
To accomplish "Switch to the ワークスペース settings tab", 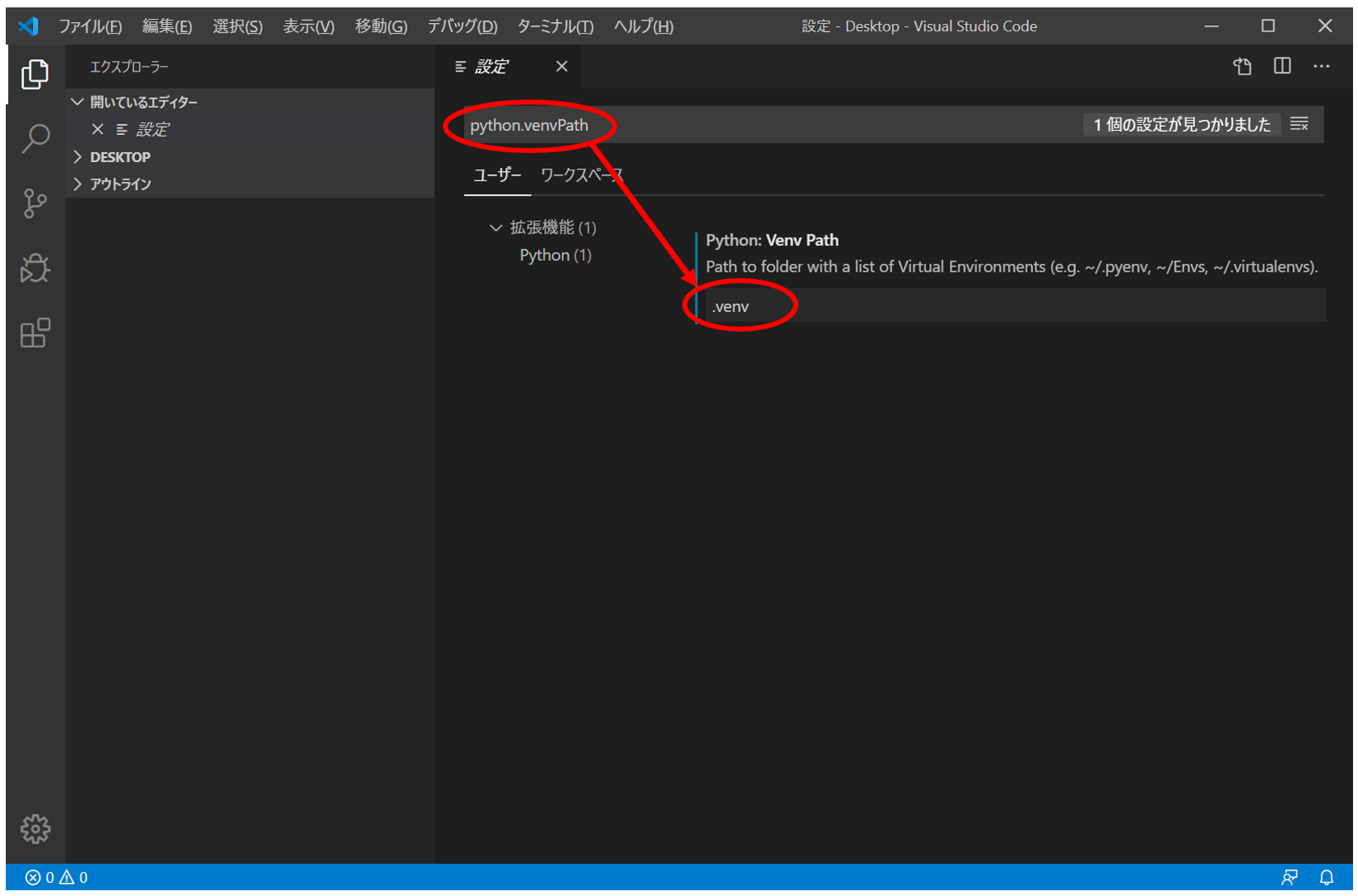I will point(581,174).
